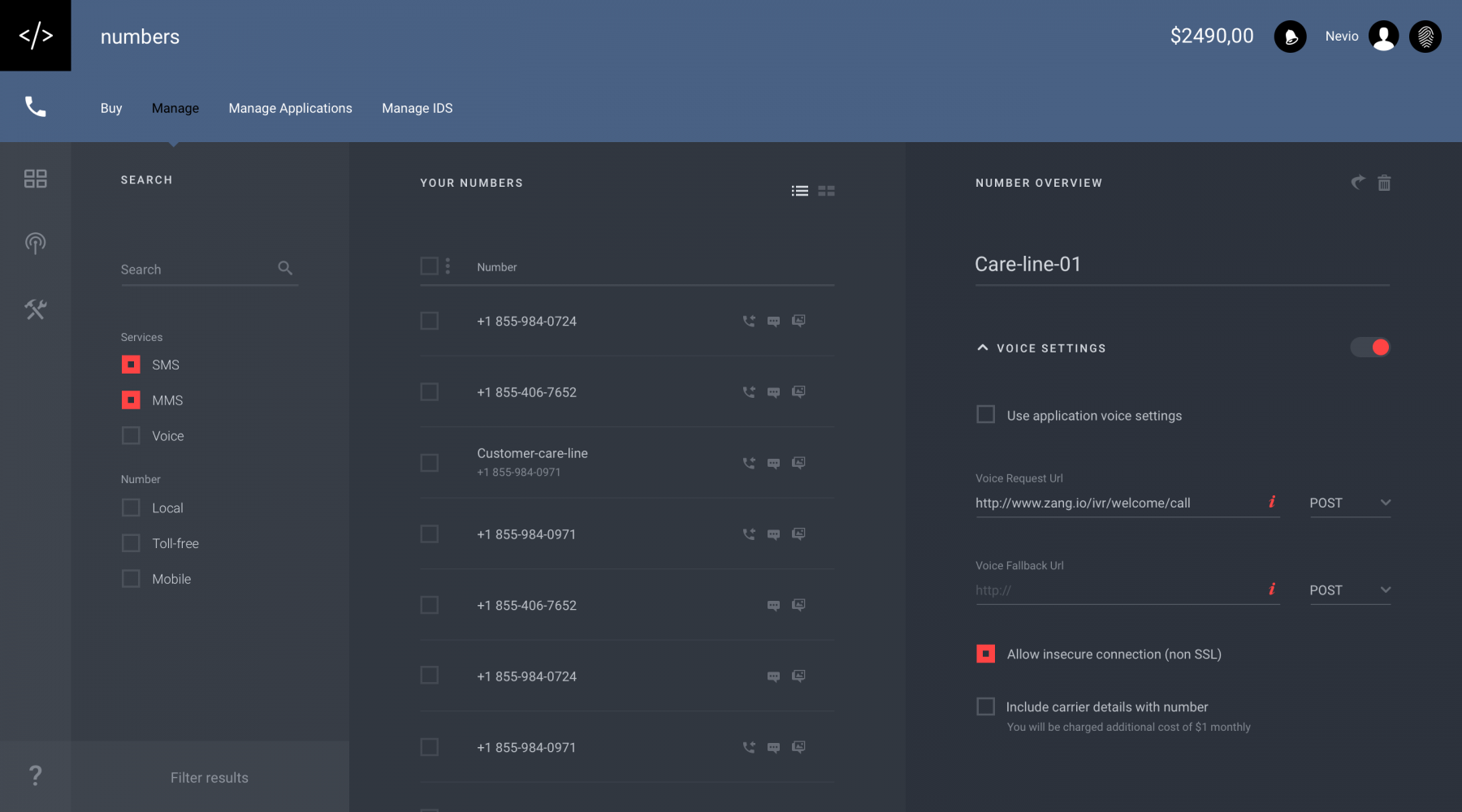
Task: Go to the Buy tab
Action: point(111,108)
